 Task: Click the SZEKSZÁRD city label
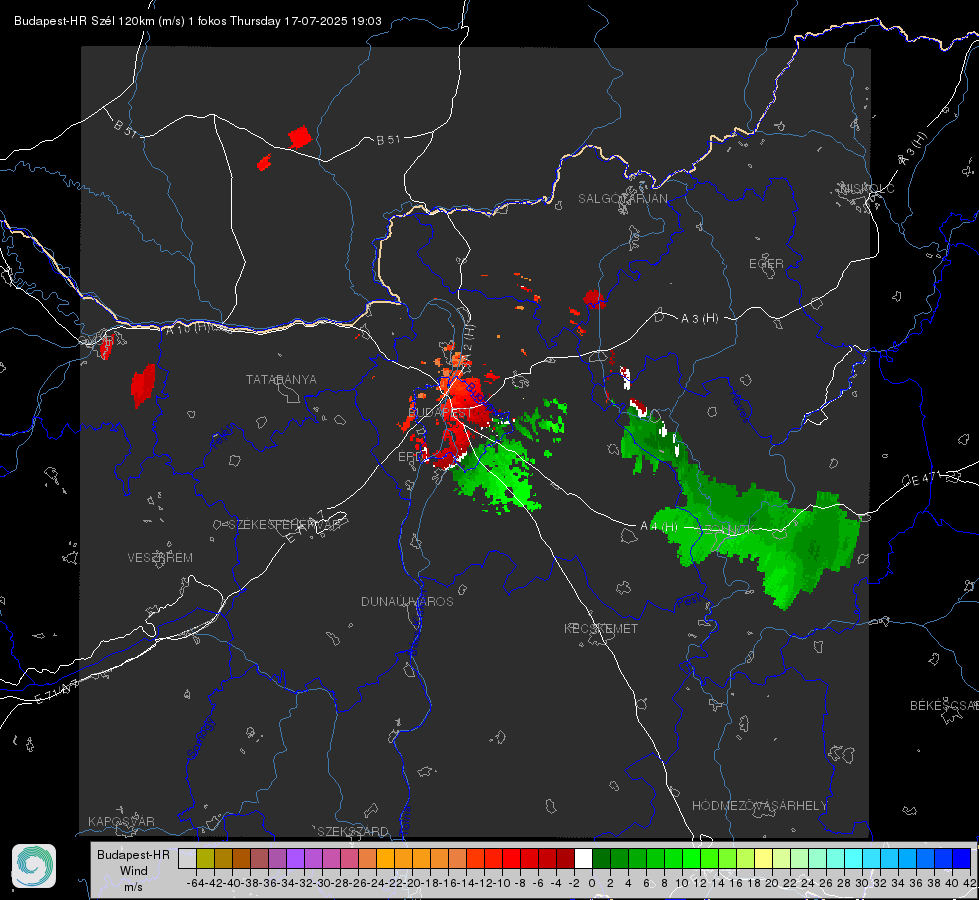[x=353, y=831]
